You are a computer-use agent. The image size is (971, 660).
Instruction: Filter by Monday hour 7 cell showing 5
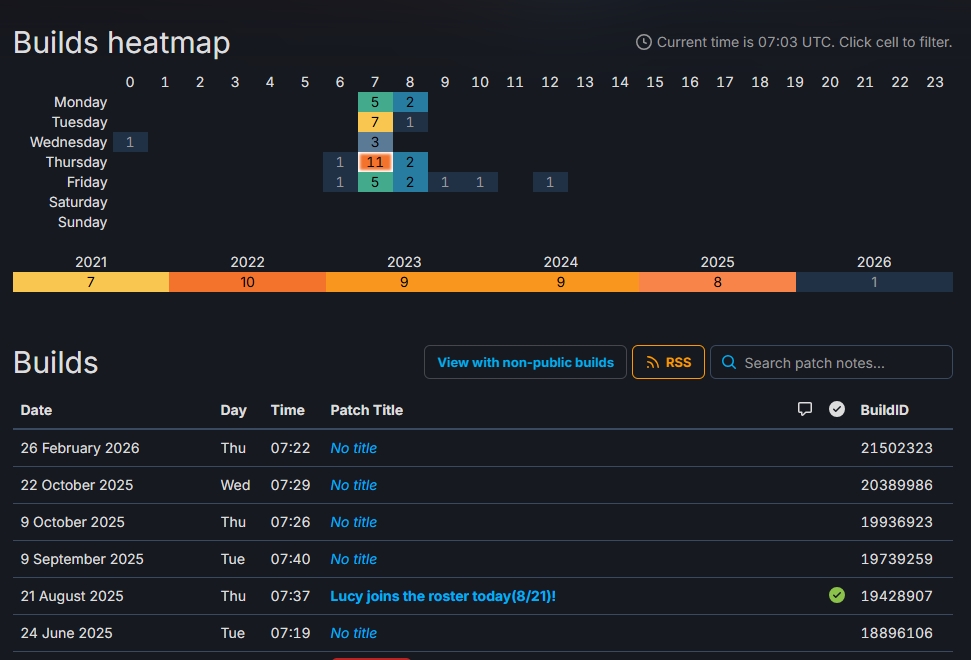(x=375, y=102)
